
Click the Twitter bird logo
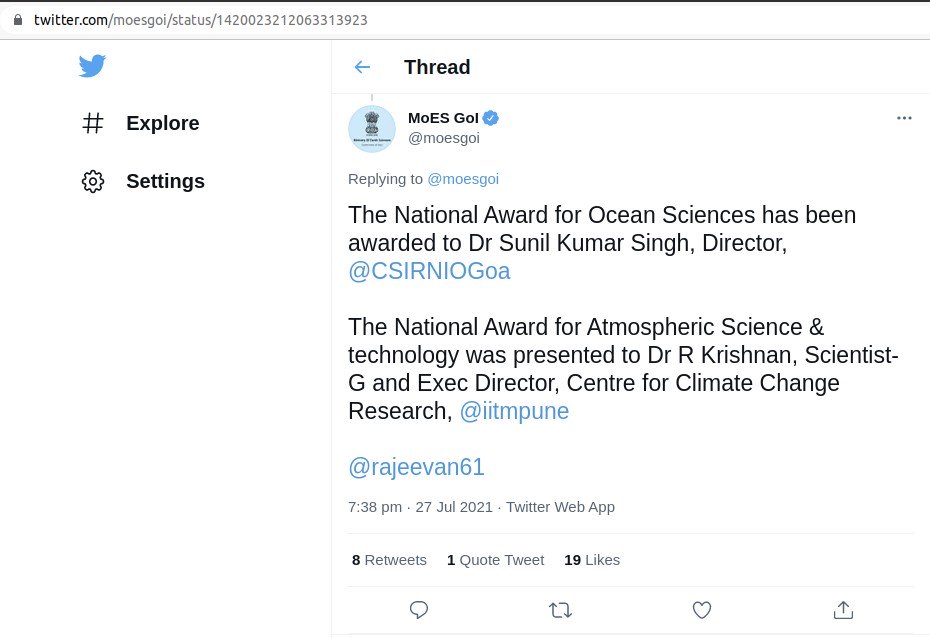coord(92,66)
